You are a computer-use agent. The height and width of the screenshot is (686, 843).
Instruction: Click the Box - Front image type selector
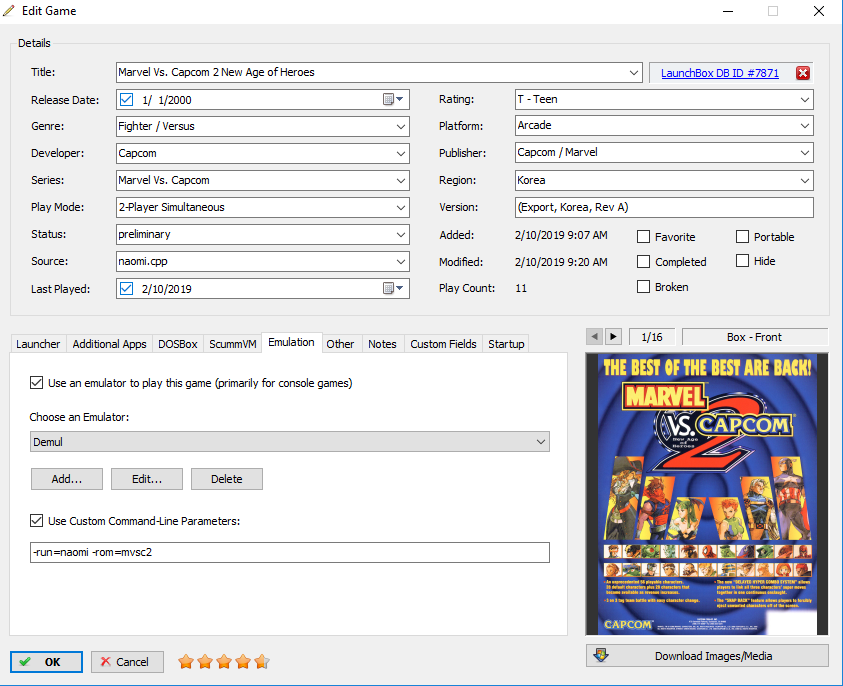pos(754,337)
